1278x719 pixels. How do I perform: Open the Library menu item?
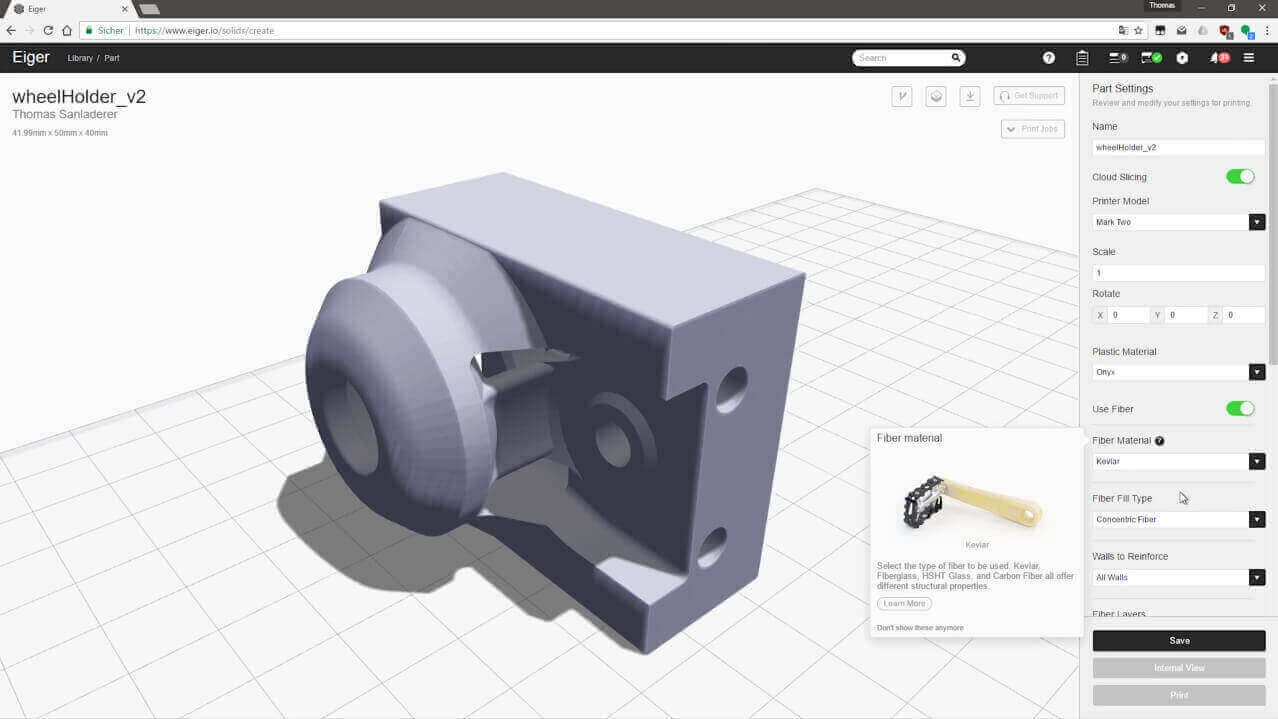click(x=80, y=58)
